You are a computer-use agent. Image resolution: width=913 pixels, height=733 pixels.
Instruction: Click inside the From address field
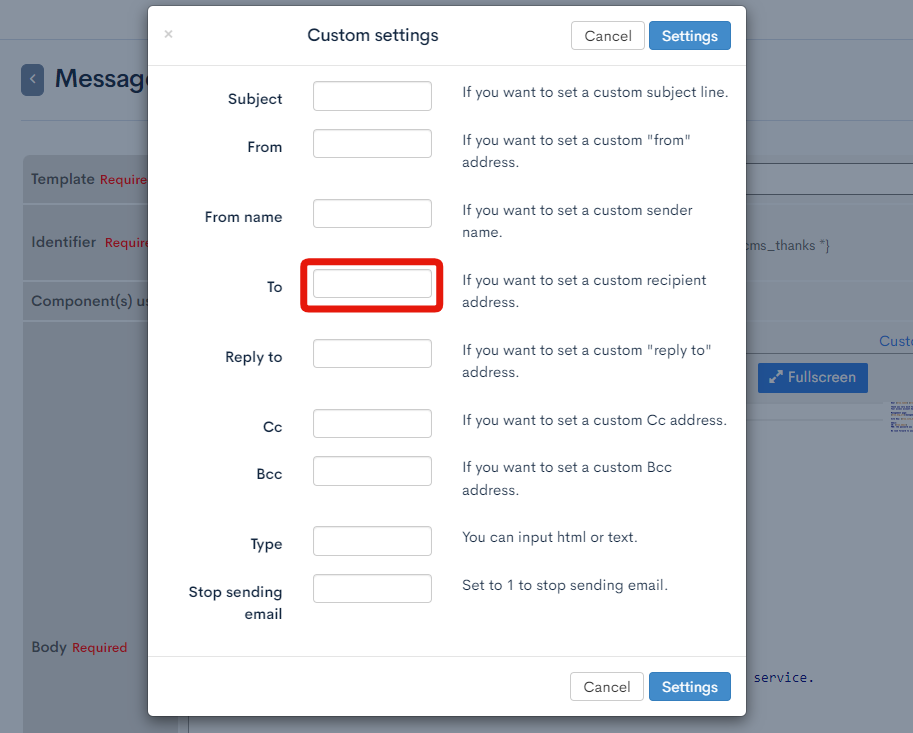371,143
